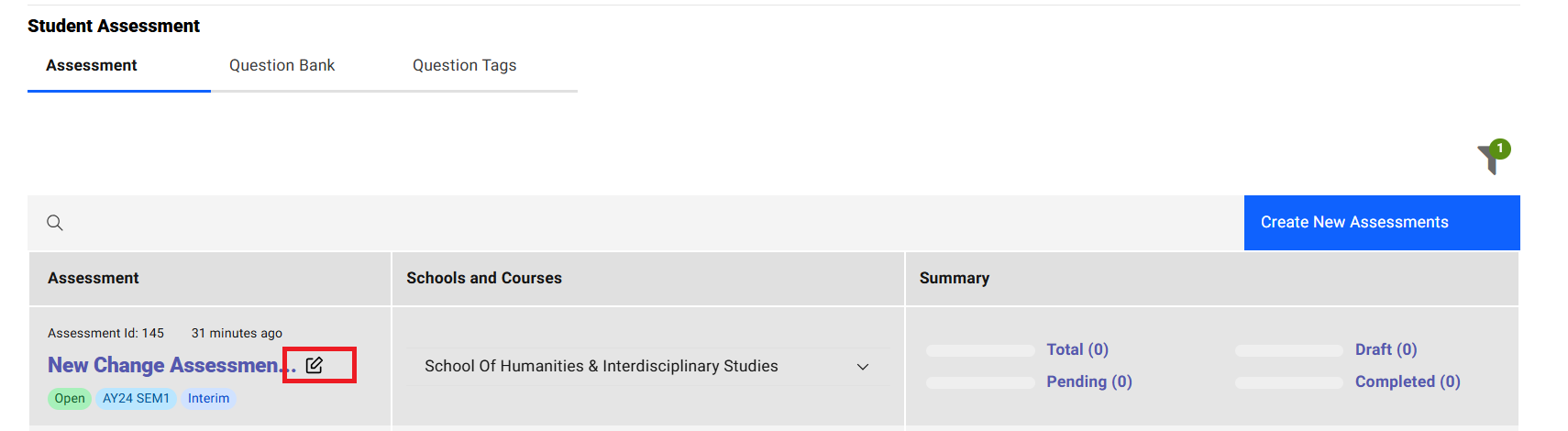
Task: Click the edit assessment pencil icon
Action: tap(315, 365)
